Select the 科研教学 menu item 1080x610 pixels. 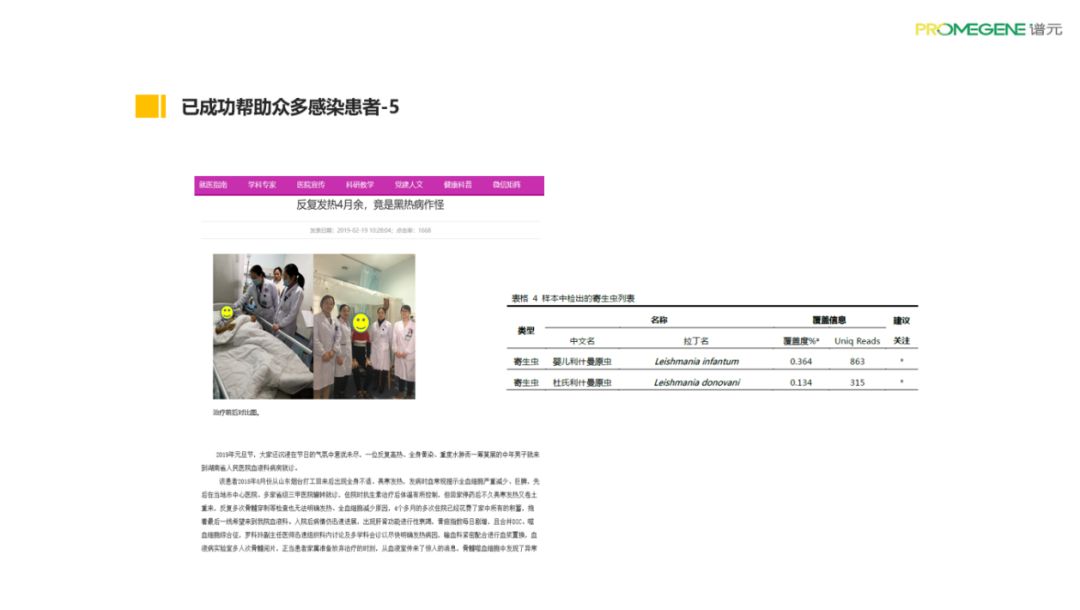click(360, 185)
